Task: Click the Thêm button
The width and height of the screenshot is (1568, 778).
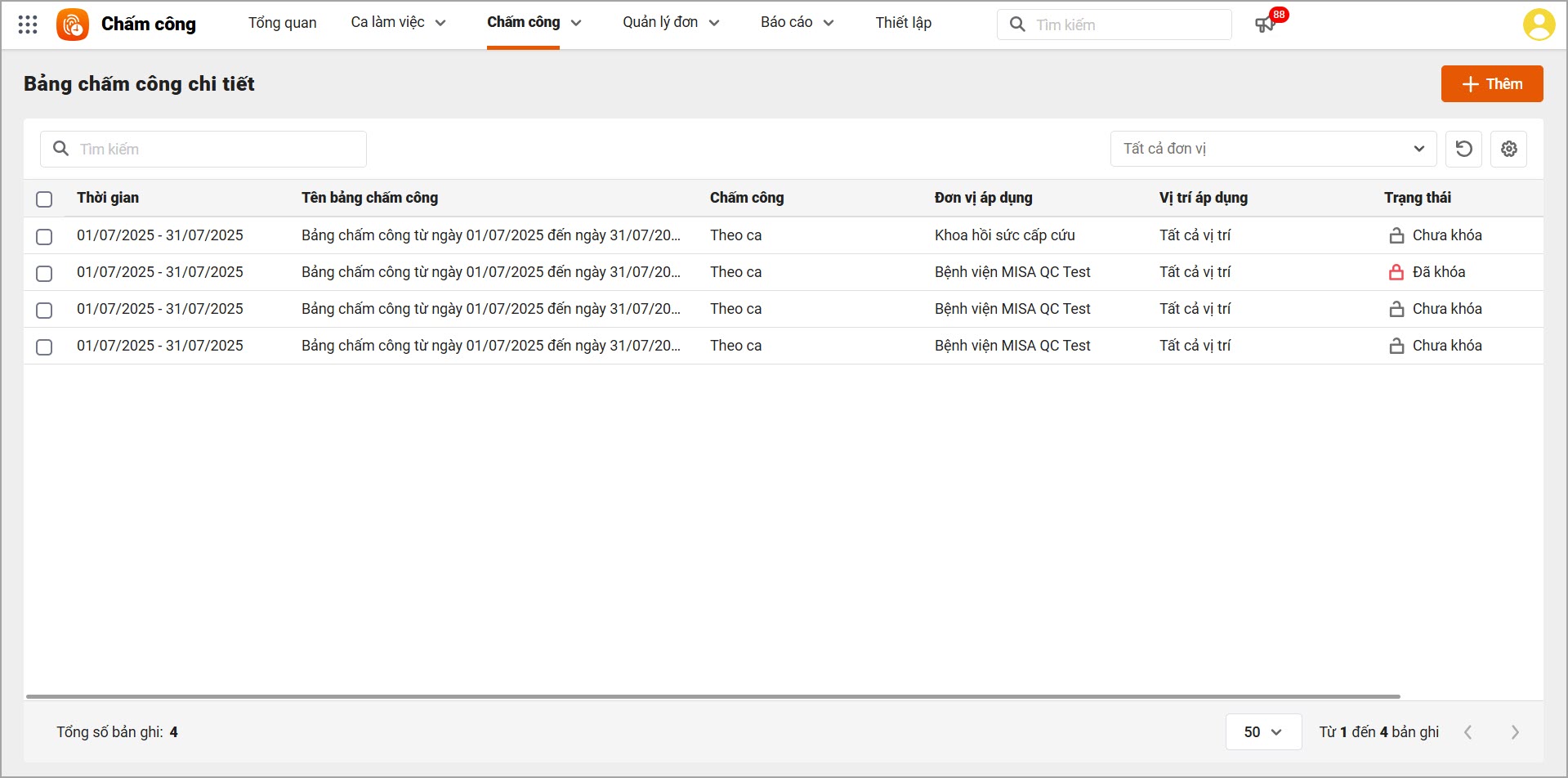Action: click(1491, 84)
